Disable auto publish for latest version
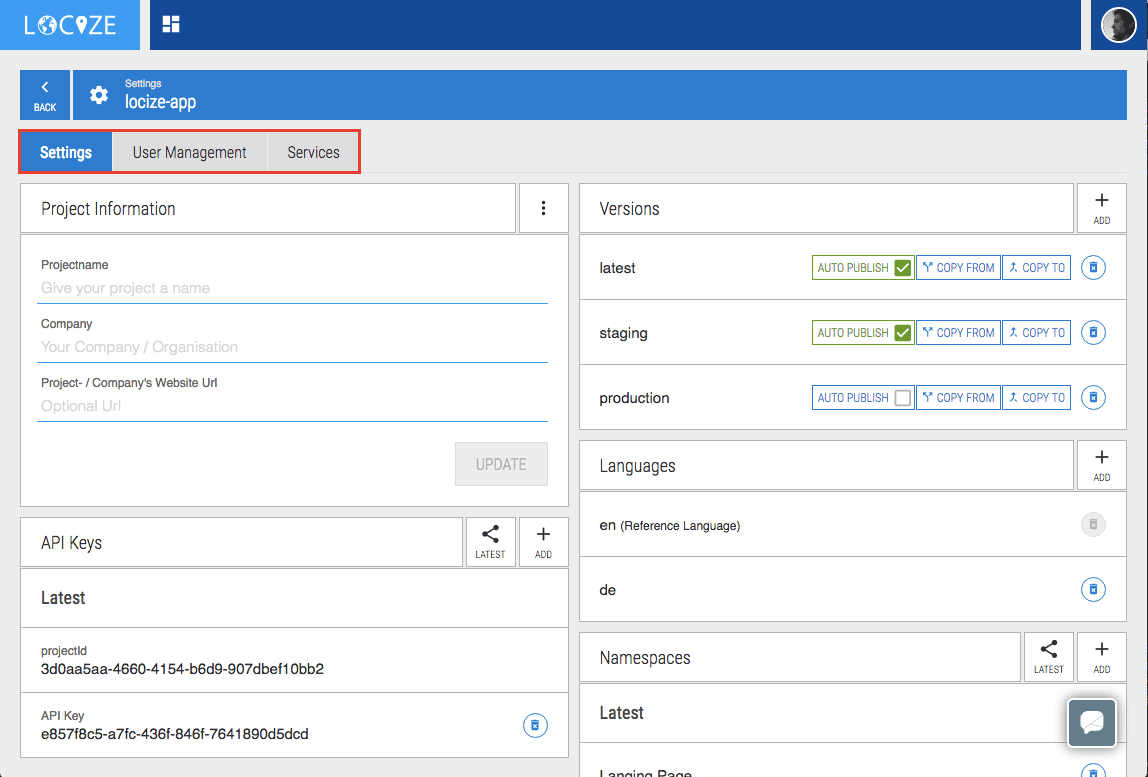1148x777 pixels. pyautogui.click(x=903, y=268)
